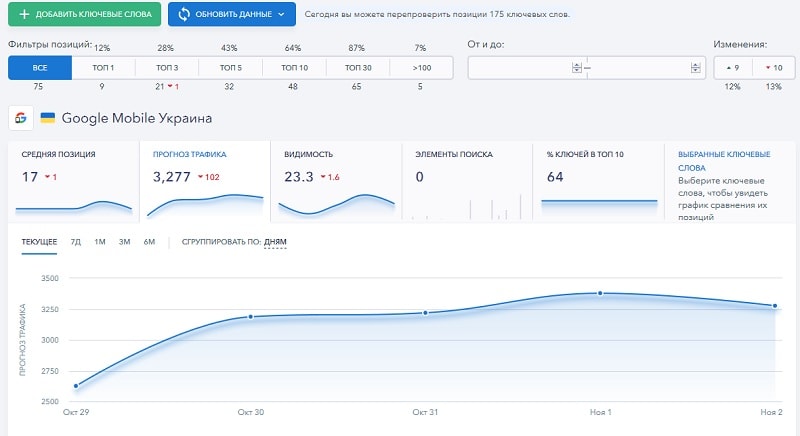Click the Окт 30 chart data point
The image size is (800, 436).
pos(251,317)
